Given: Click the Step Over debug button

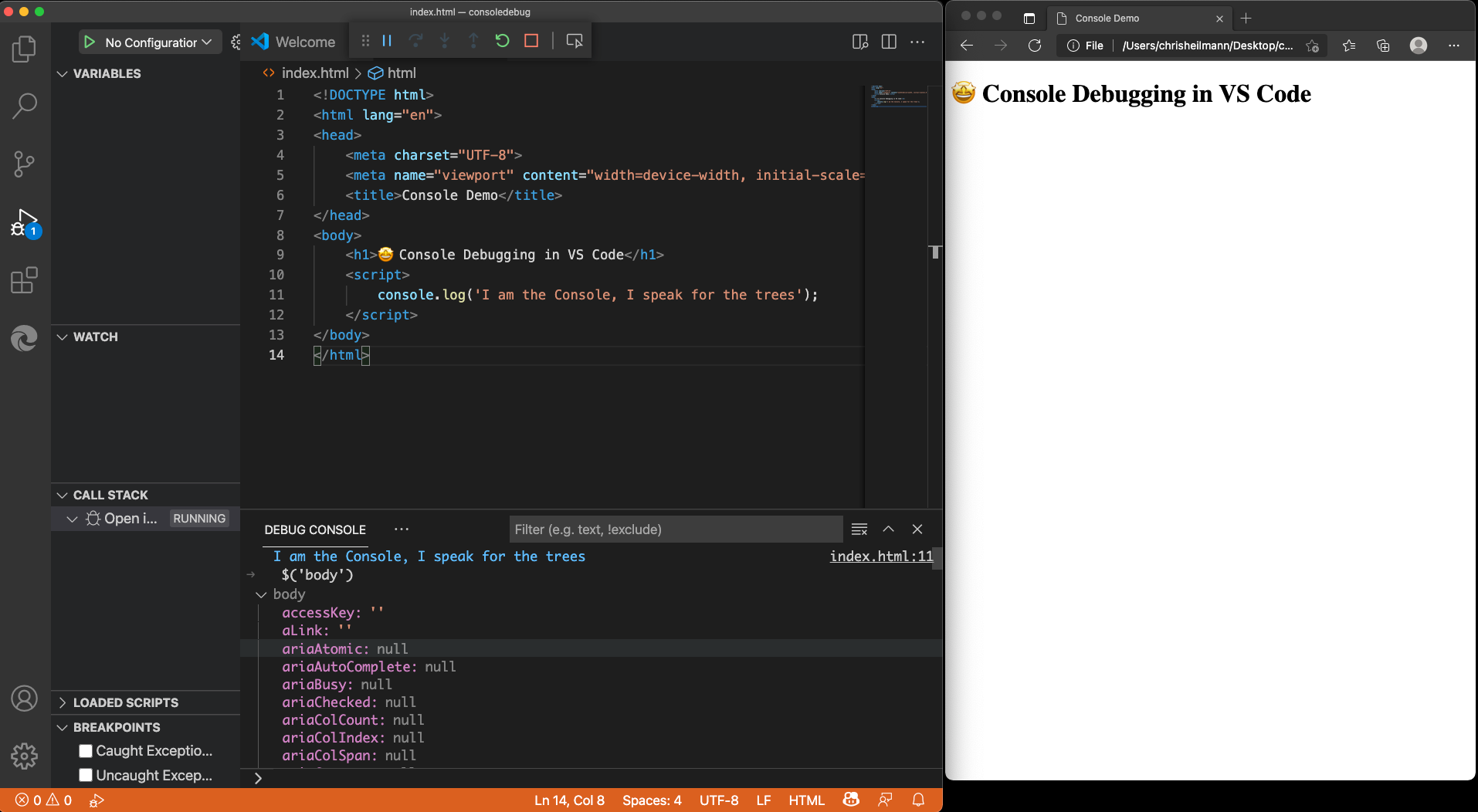Looking at the screenshot, I should point(416,41).
